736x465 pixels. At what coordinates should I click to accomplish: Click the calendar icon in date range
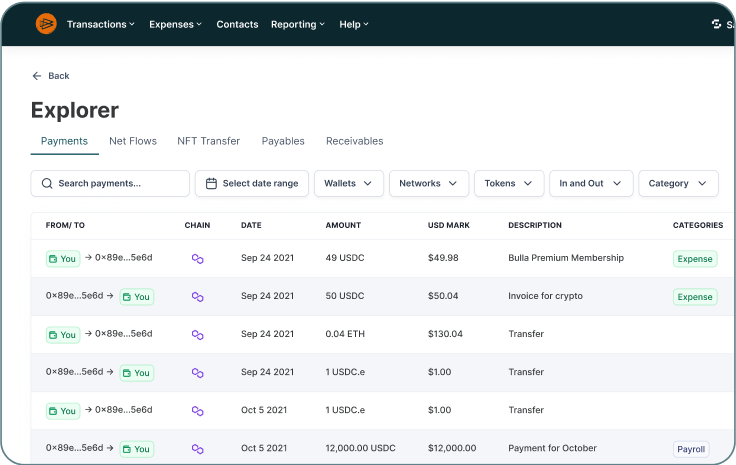coord(211,183)
